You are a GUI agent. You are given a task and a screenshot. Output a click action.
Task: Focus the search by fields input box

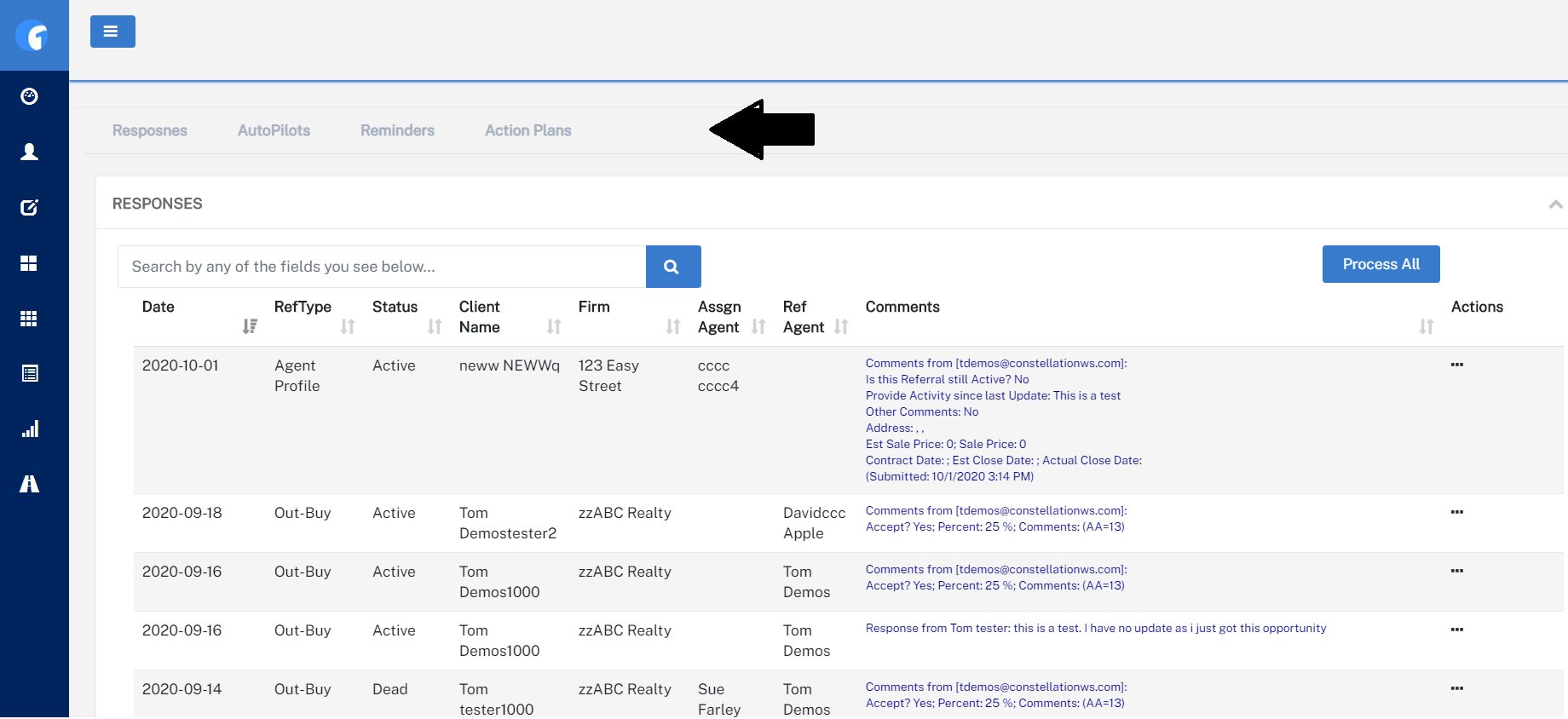click(x=381, y=267)
